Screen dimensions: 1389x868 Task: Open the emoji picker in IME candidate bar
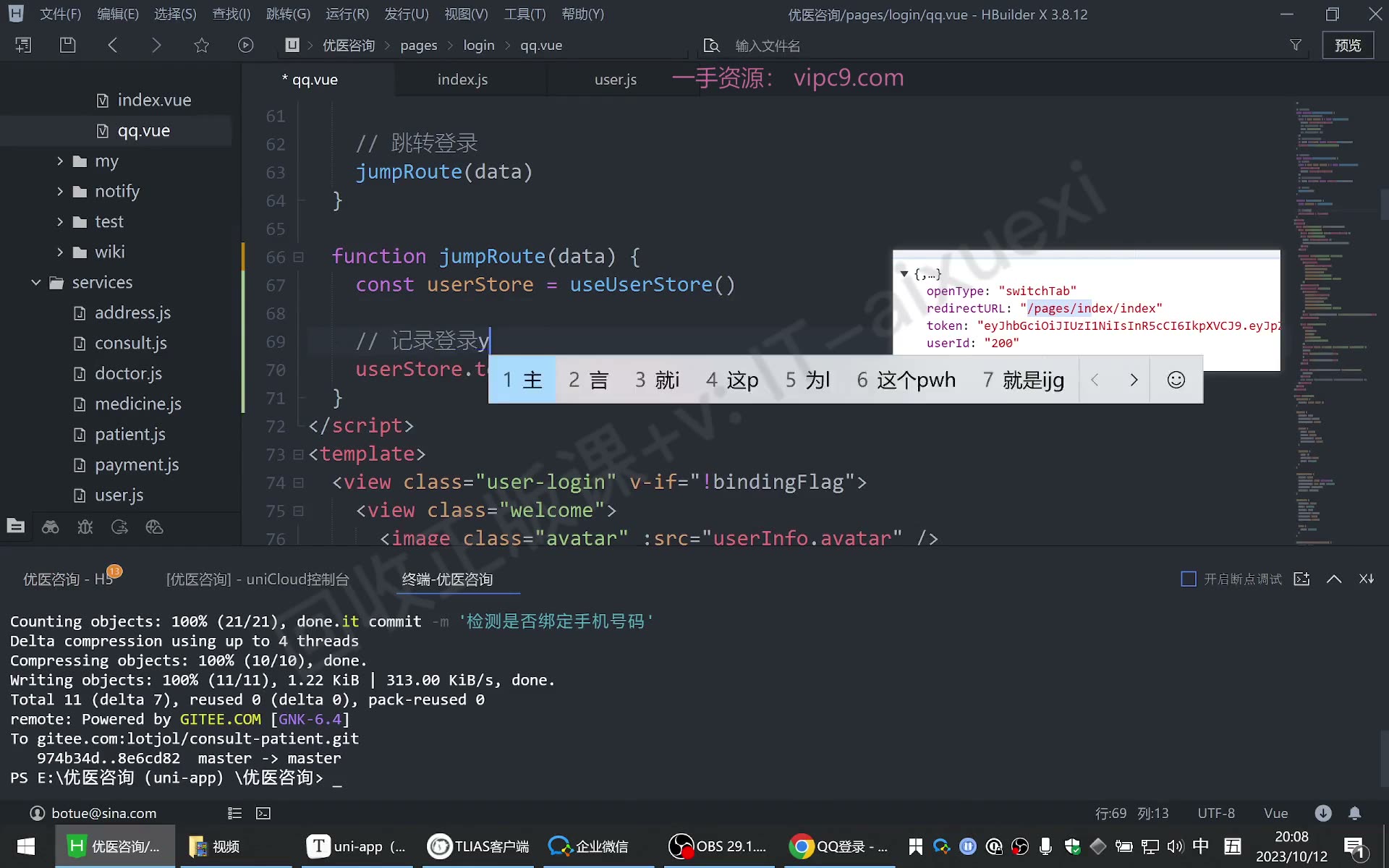tap(1176, 380)
